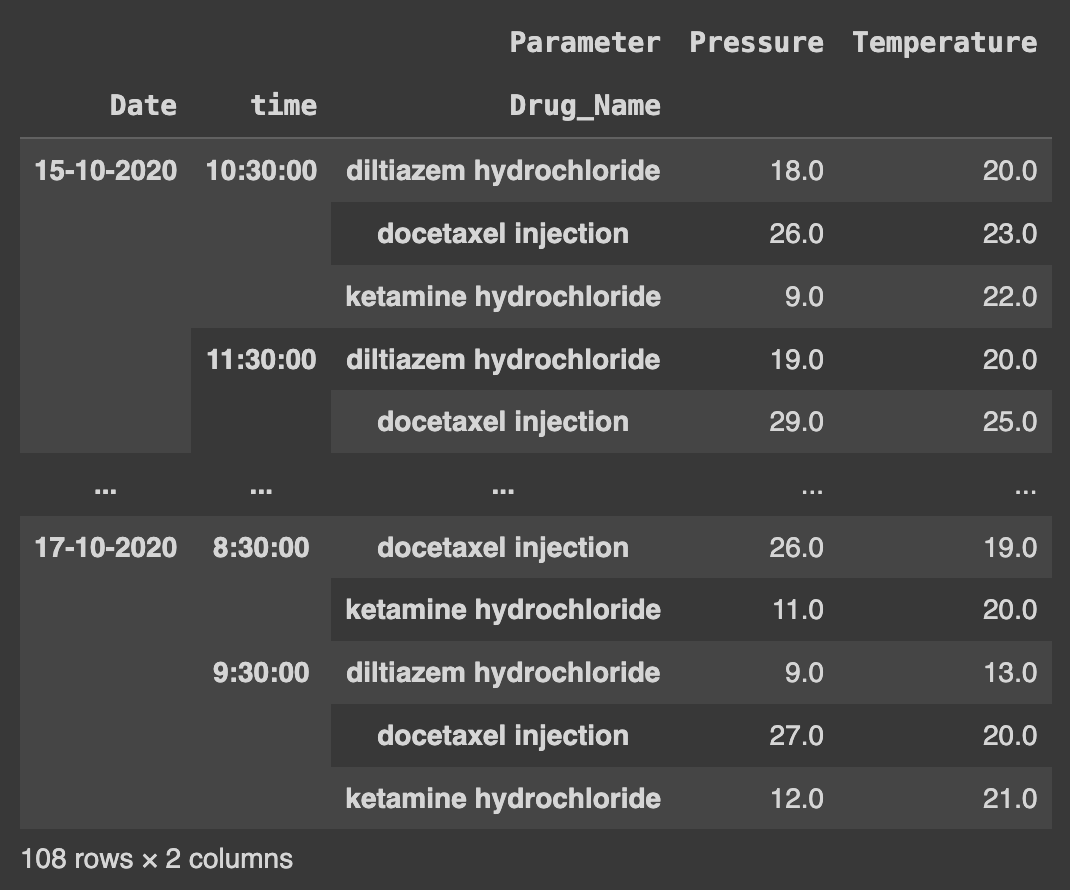Select the pressure value 18.0

click(x=797, y=171)
